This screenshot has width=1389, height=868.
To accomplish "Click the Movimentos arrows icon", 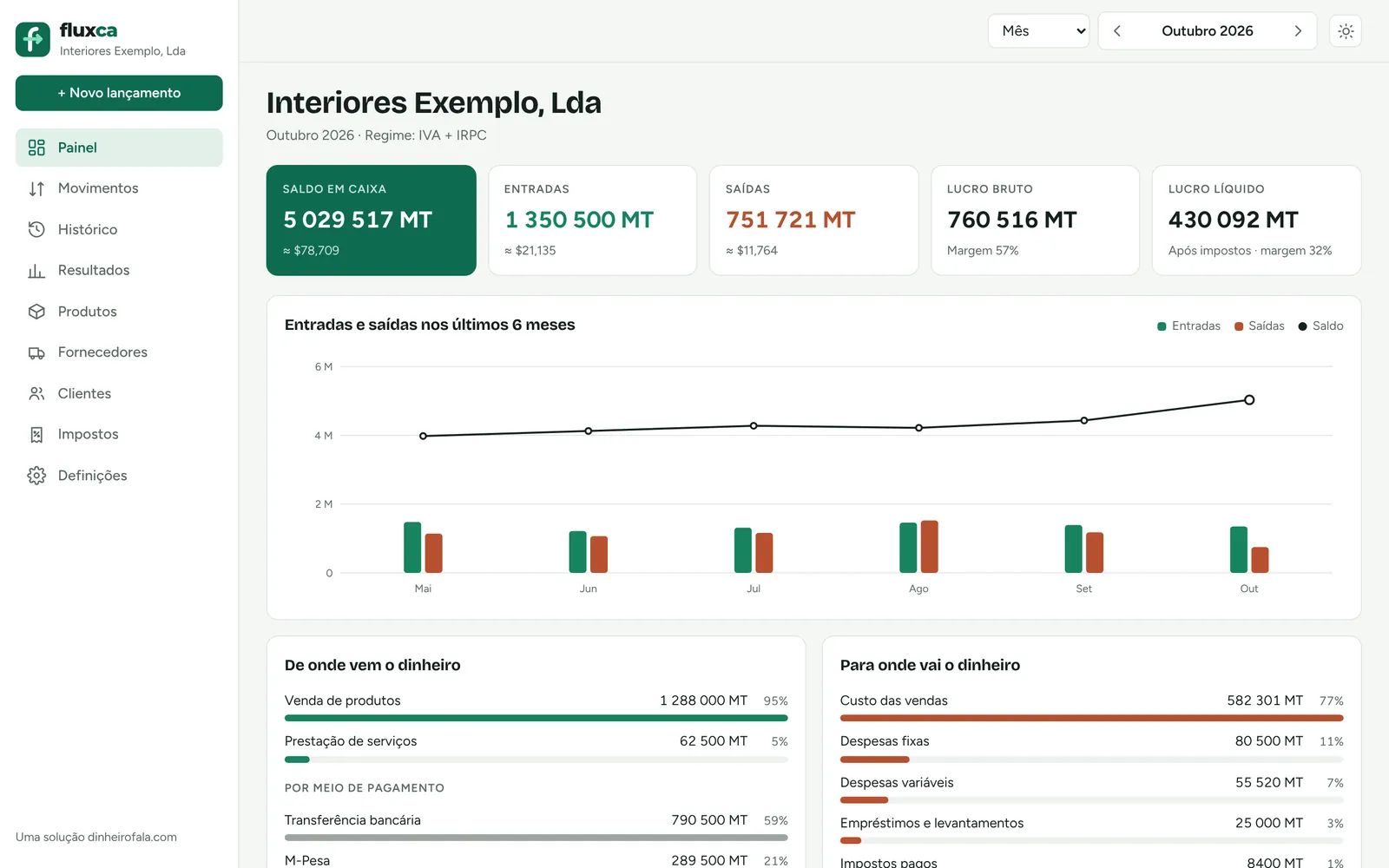I will (36, 188).
